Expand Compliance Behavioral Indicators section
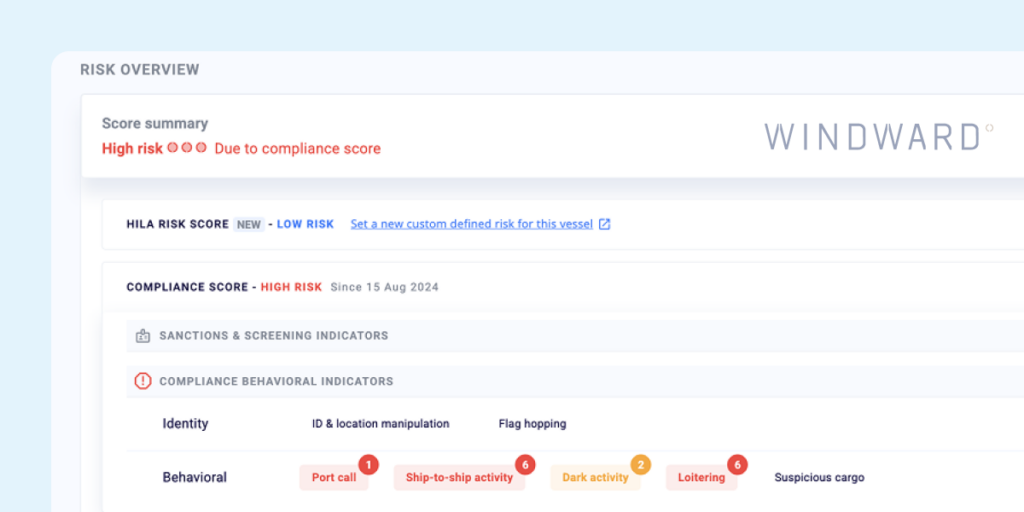The width and height of the screenshot is (1024, 512). coord(575,381)
